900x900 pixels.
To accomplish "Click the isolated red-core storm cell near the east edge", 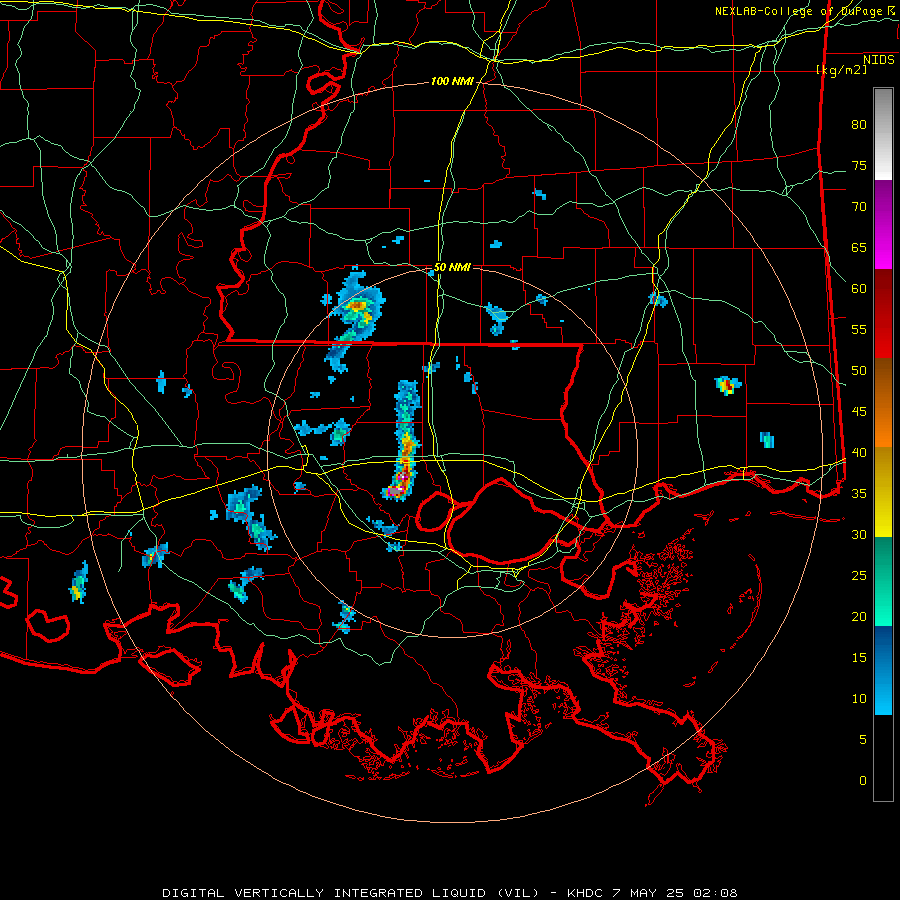I will (728, 385).
